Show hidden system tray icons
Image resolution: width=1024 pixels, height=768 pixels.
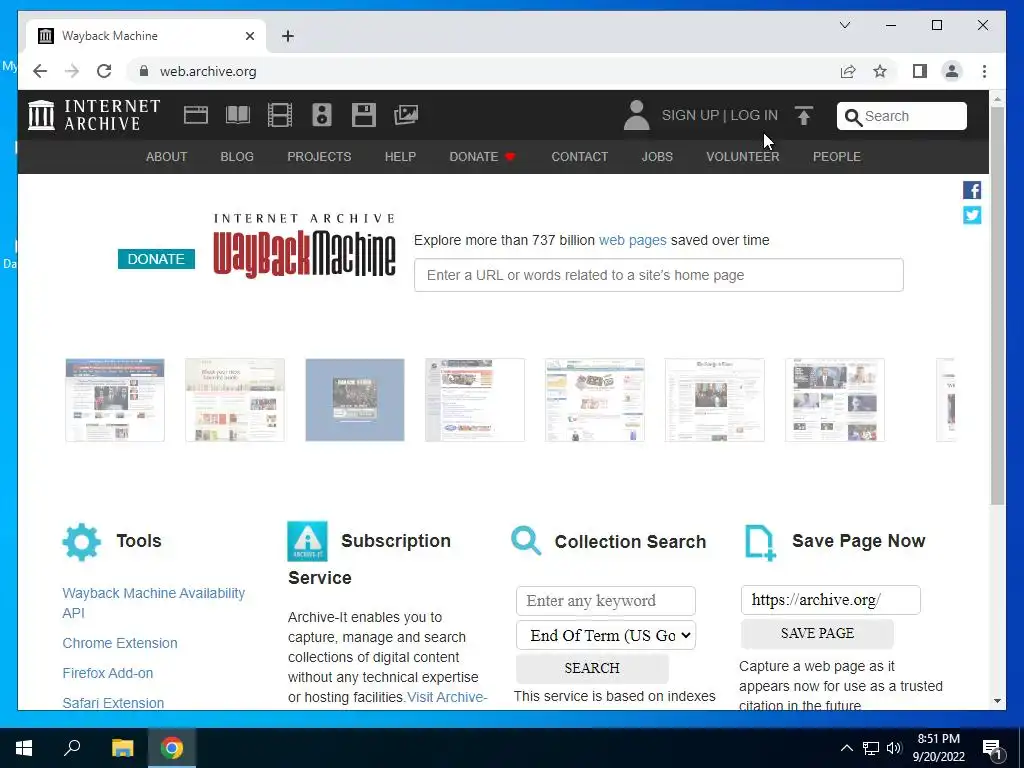point(846,748)
